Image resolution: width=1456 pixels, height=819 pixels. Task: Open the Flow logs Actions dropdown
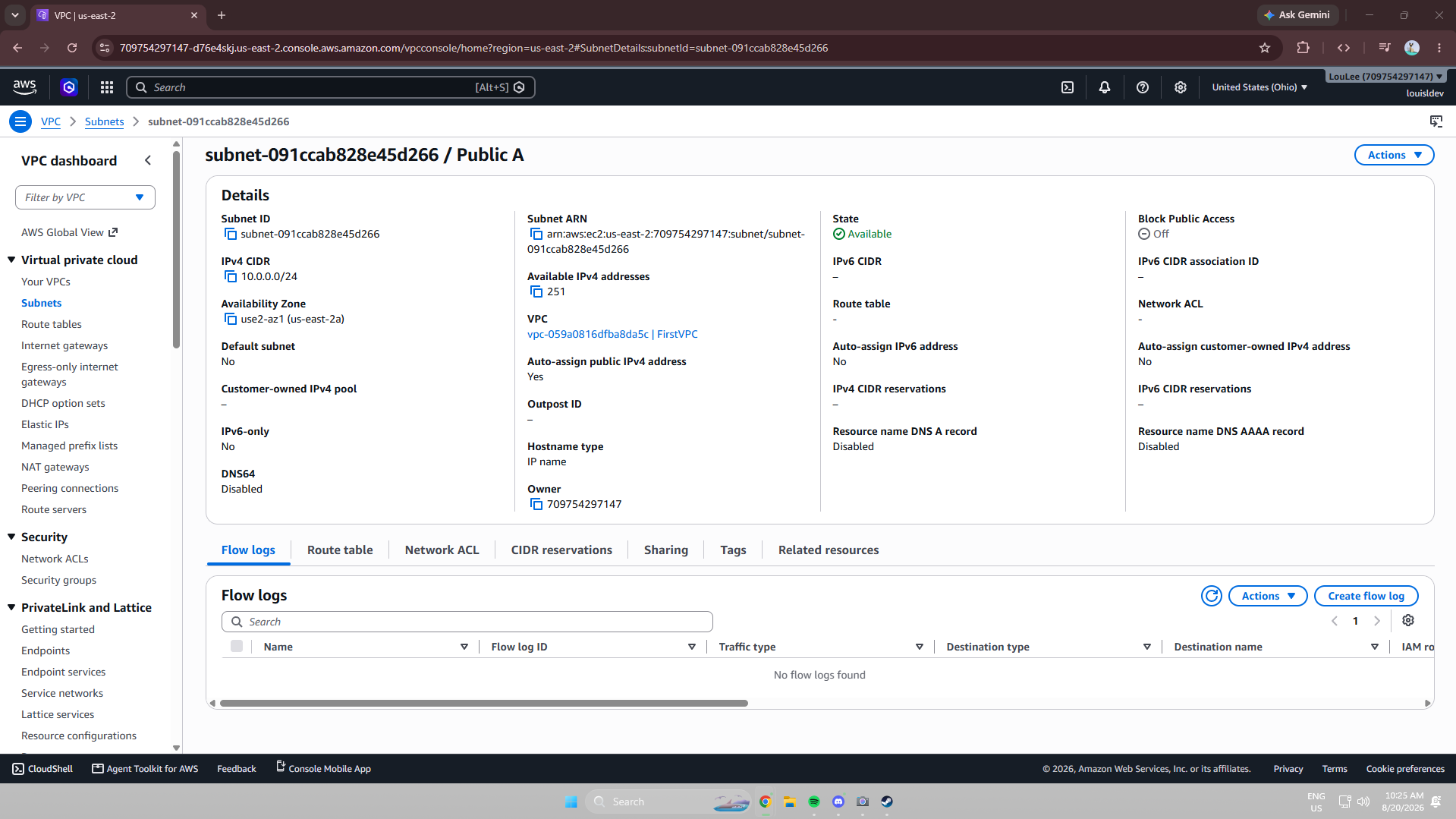tap(1267, 596)
